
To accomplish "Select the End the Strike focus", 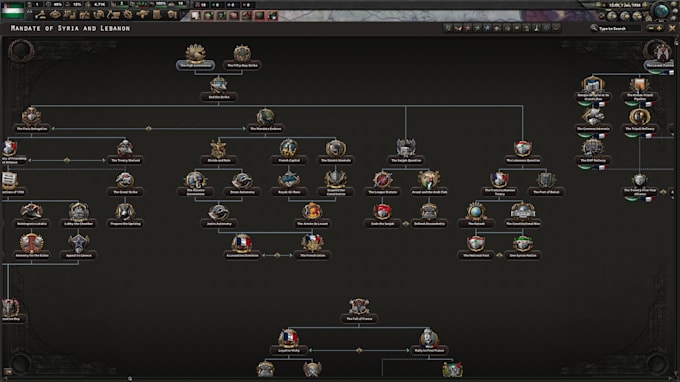I will (x=219, y=88).
